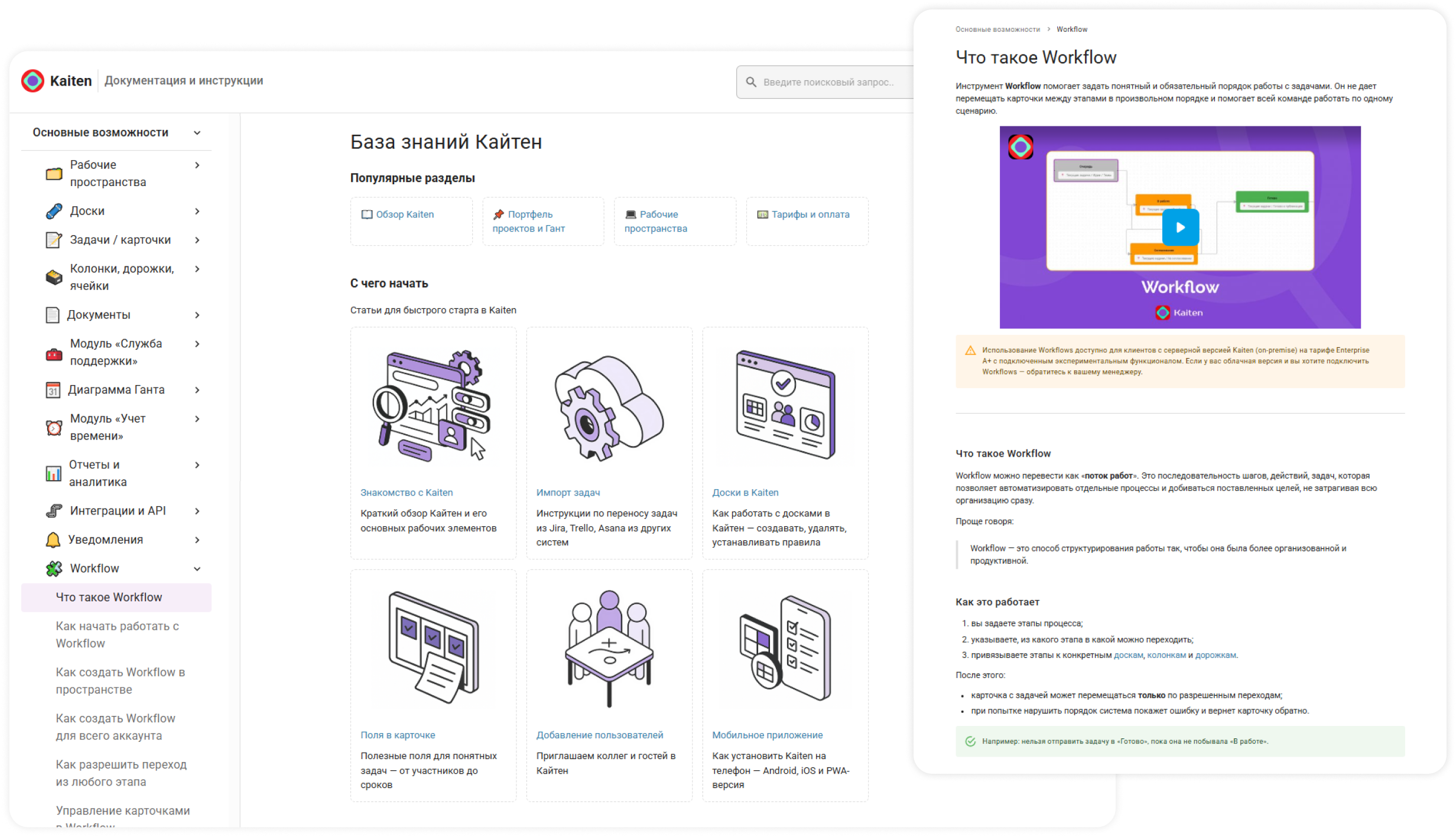Click the Kaiten logo icon in header
This screenshot has height=837, width=1456.
click(32, 81)
